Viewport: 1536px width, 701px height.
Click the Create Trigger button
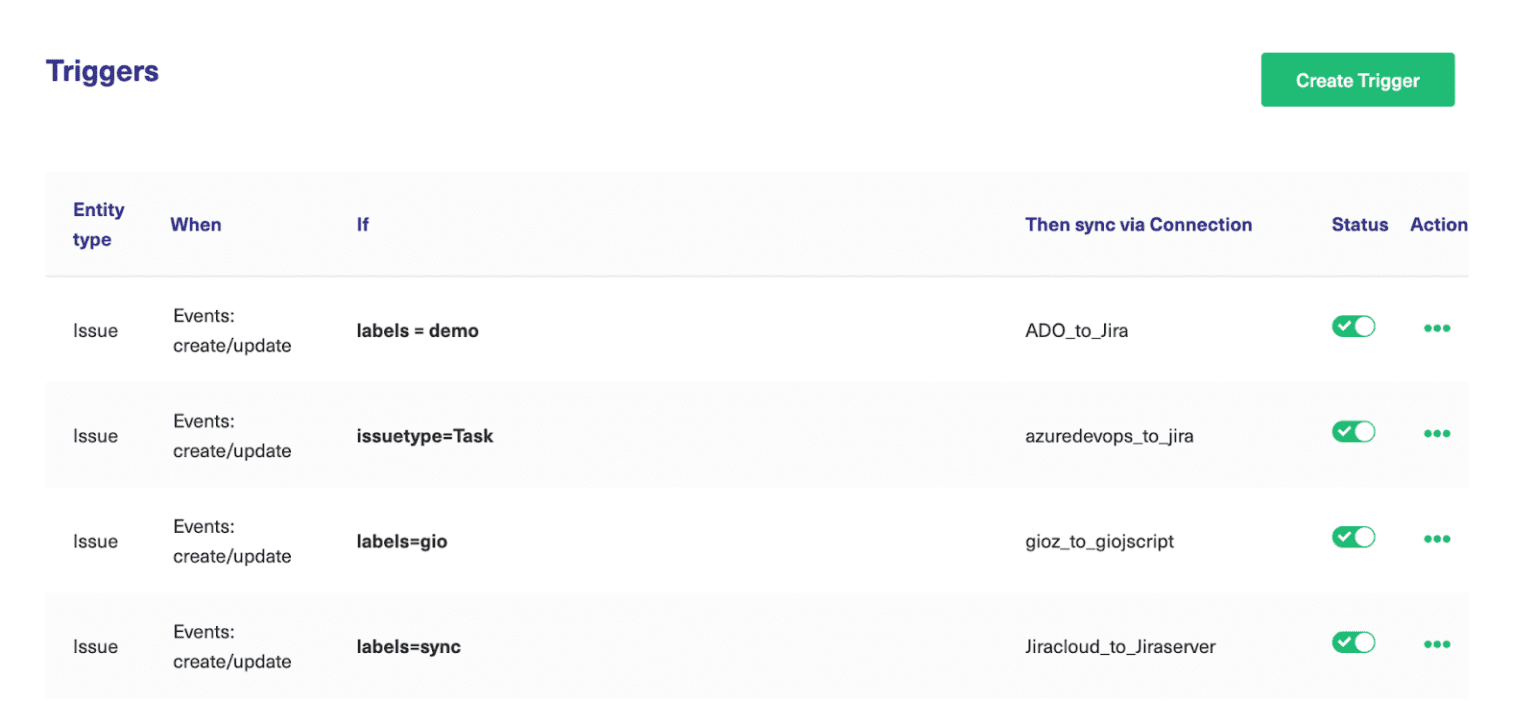[1357, 79]
